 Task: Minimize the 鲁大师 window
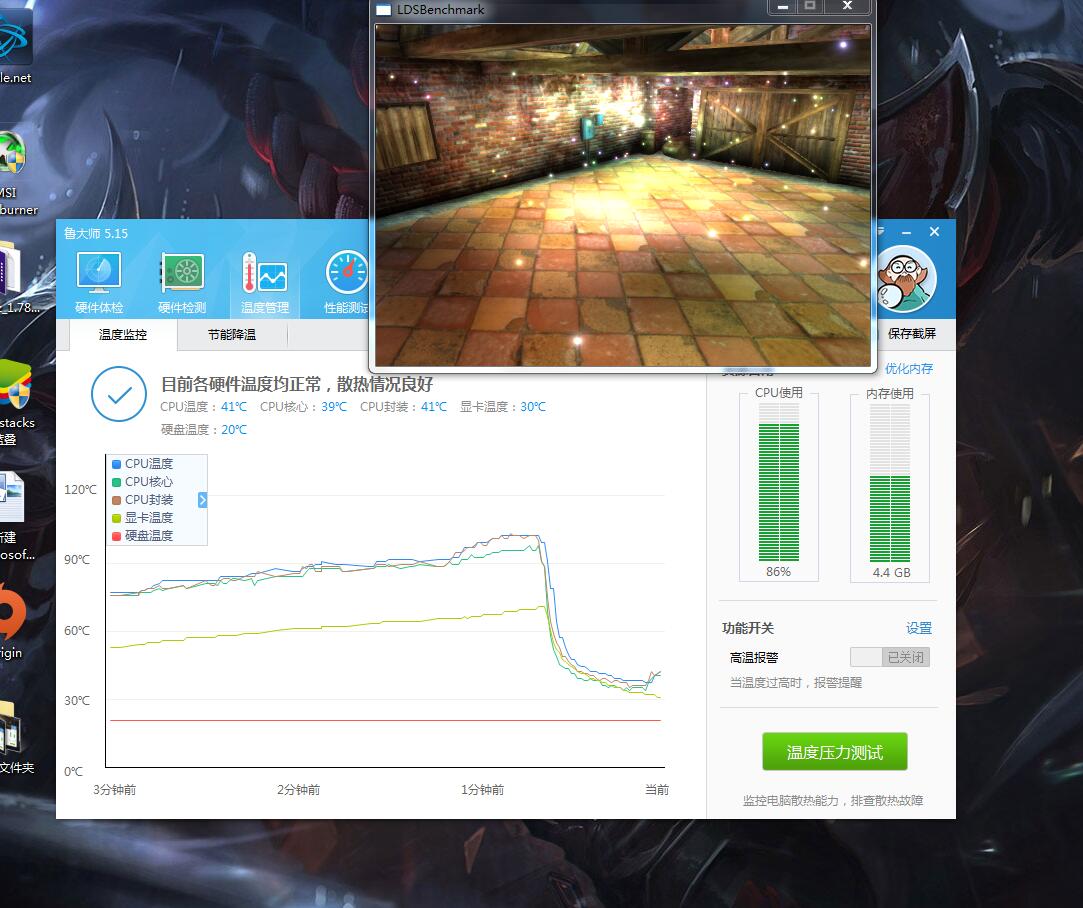906,233
